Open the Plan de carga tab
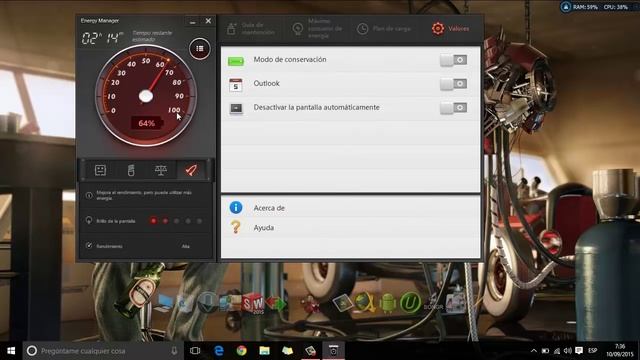The width and height of the screenshot is (640, 360). point(384,29)
